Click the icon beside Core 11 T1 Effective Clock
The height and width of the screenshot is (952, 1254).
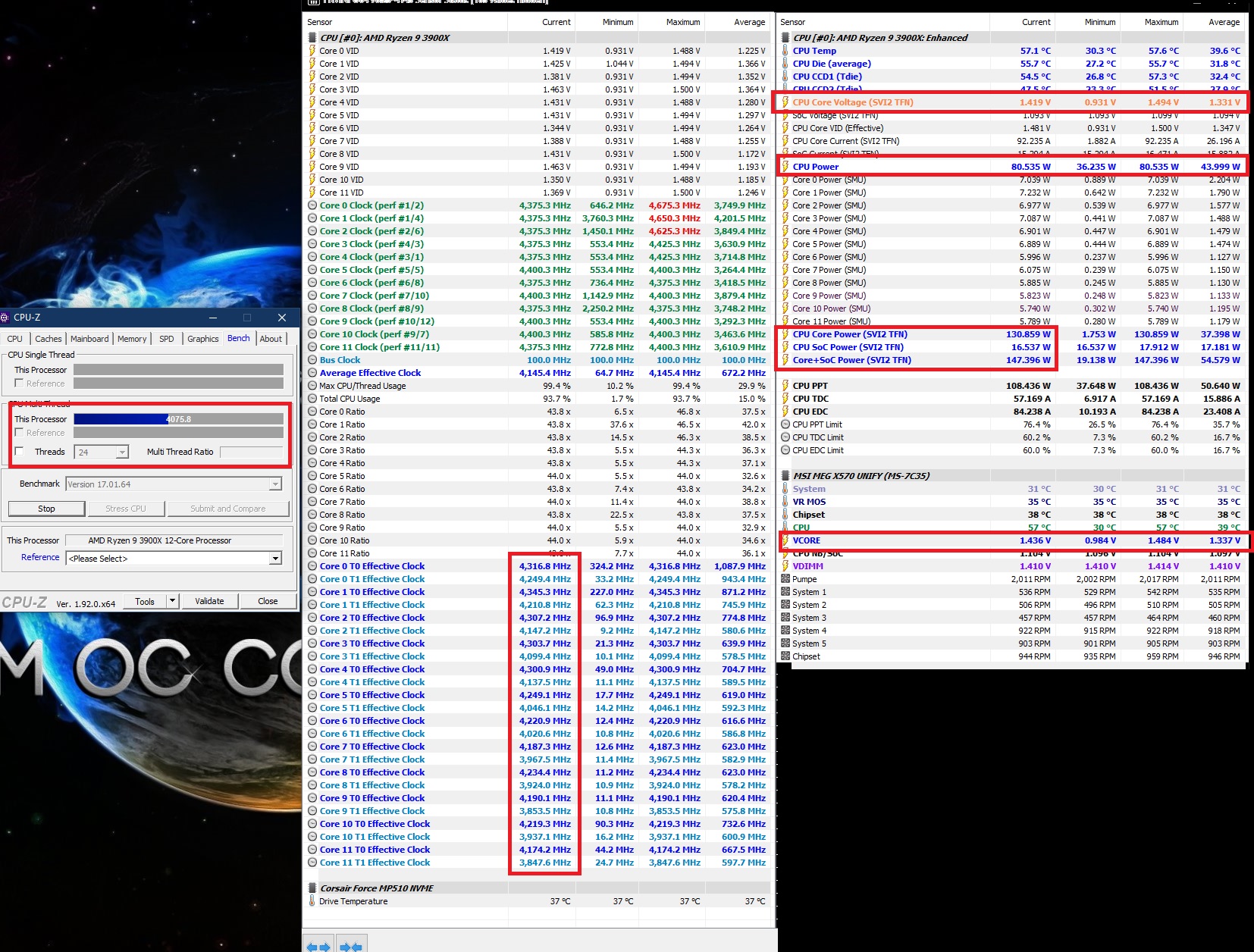click(312, 863)
